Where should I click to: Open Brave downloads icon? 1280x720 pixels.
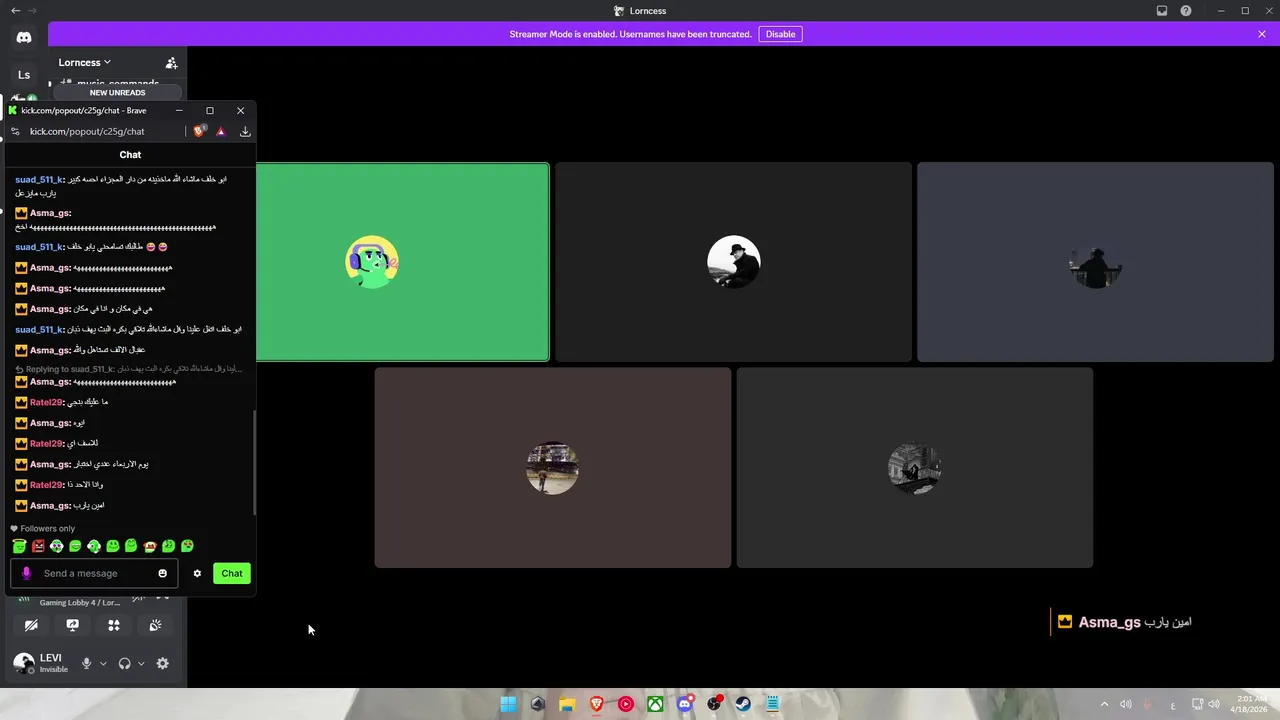pos(245,131)
